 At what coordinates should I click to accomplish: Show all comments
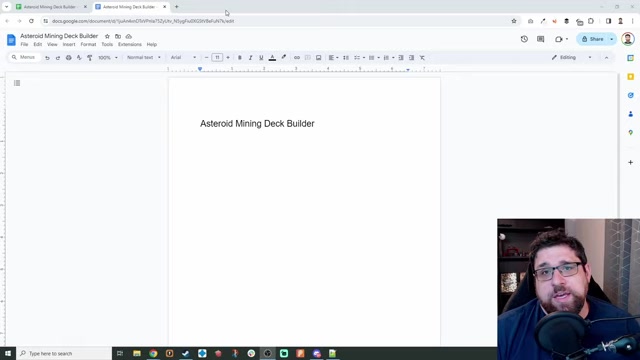[540, 39]
